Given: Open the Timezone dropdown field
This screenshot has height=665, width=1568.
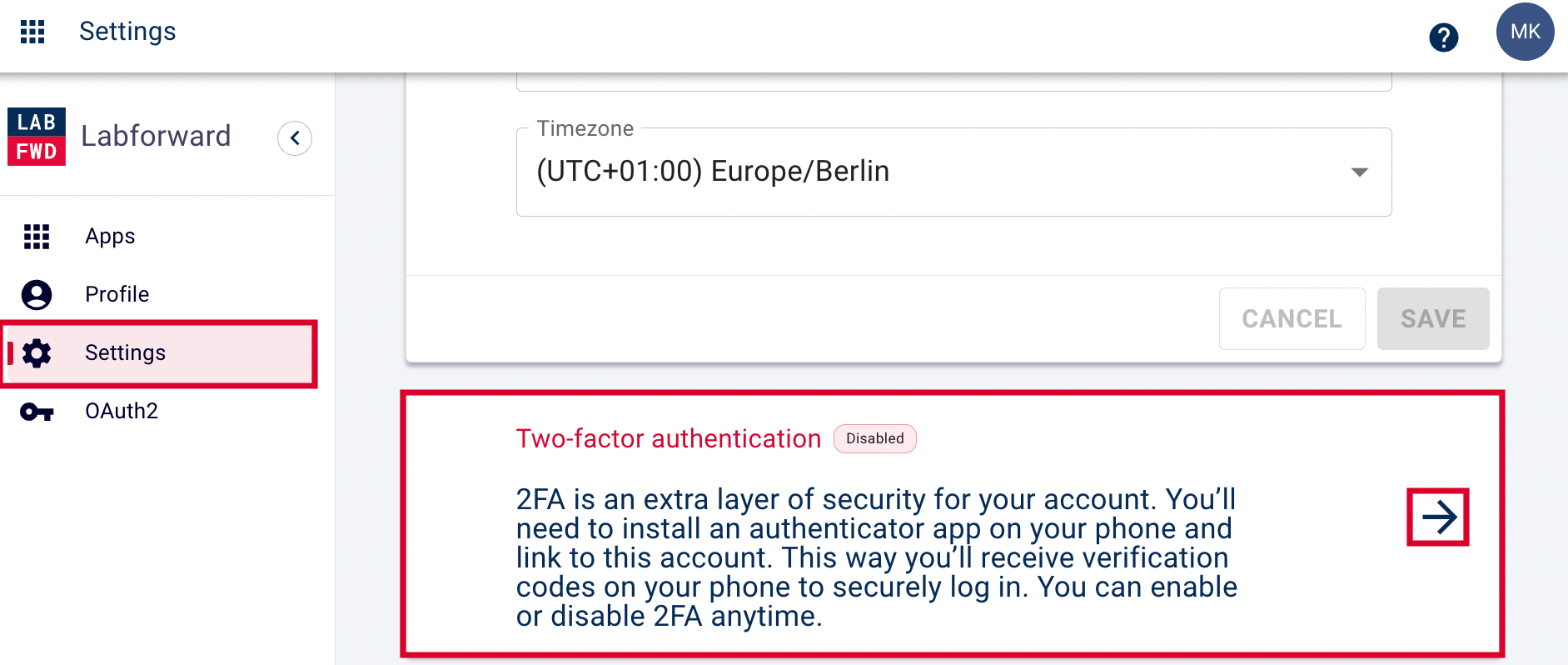Looking at the screenshot, I should coord(953,172).
